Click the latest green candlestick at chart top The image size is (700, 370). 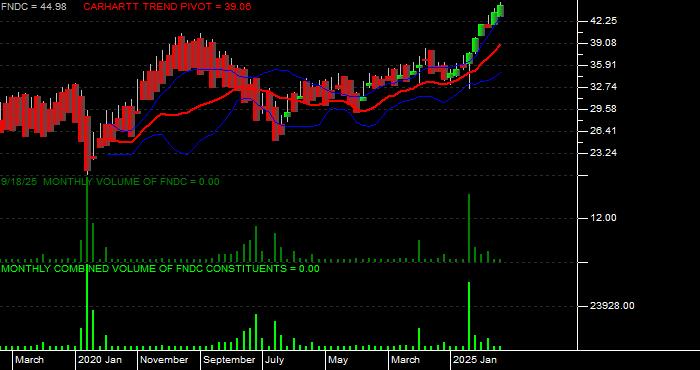(500, 10)
